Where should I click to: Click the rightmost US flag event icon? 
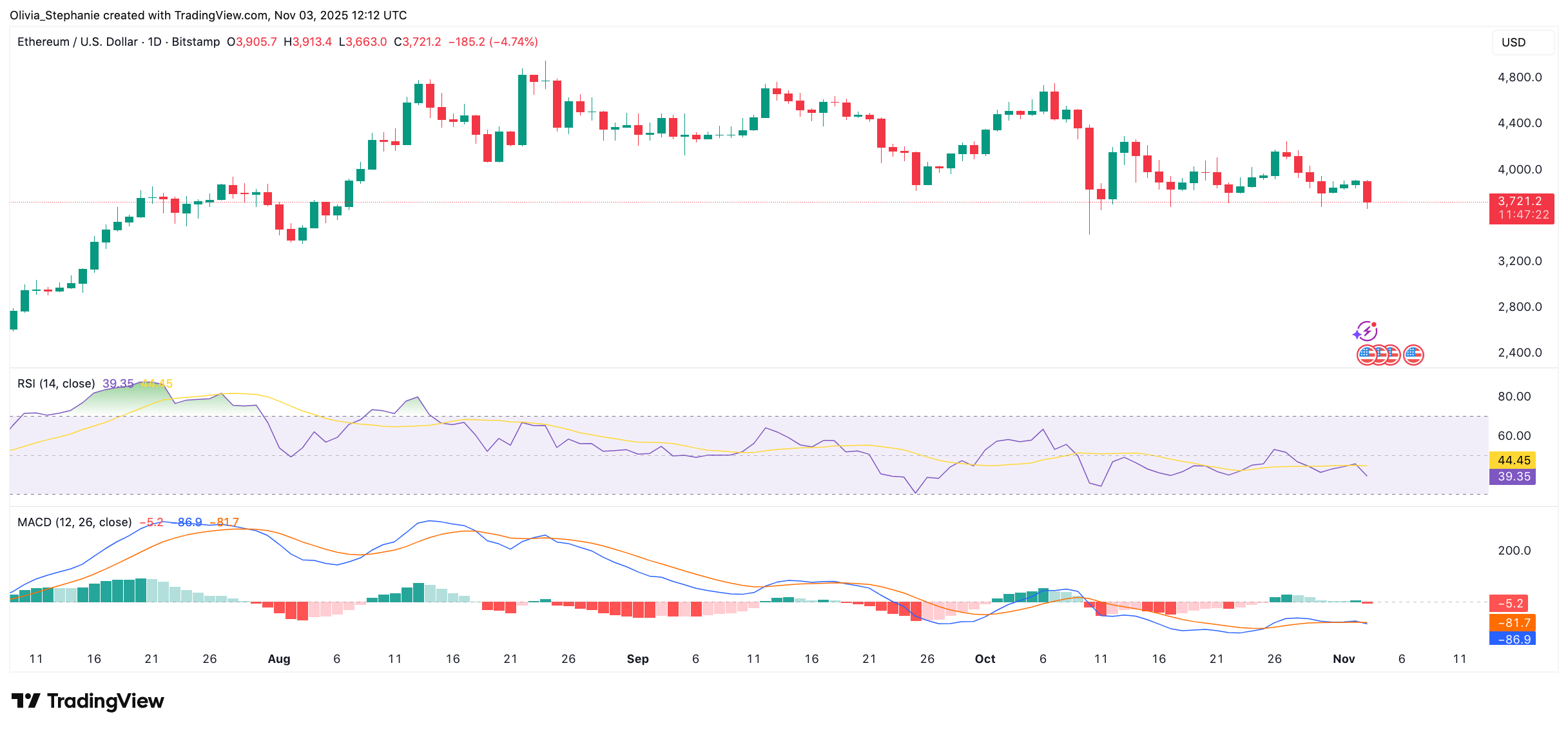tap(1413, 355)
